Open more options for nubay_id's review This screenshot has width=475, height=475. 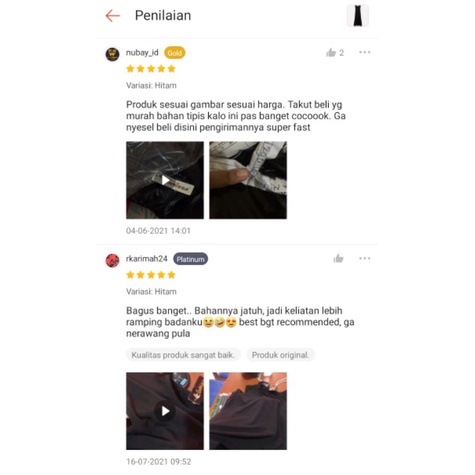click(x=365, y=52)
